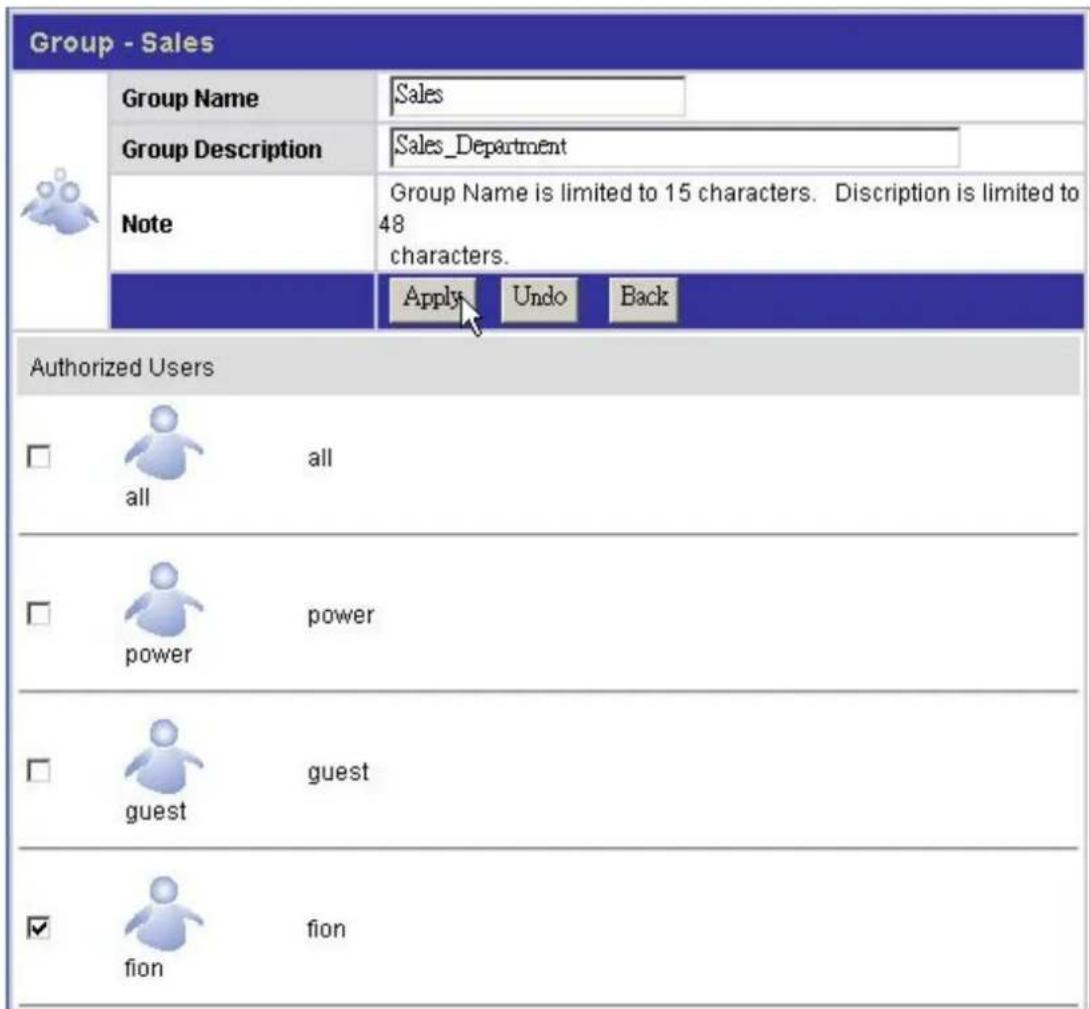Click the 'power' description text right of avatar

click(x=341, y=615)
